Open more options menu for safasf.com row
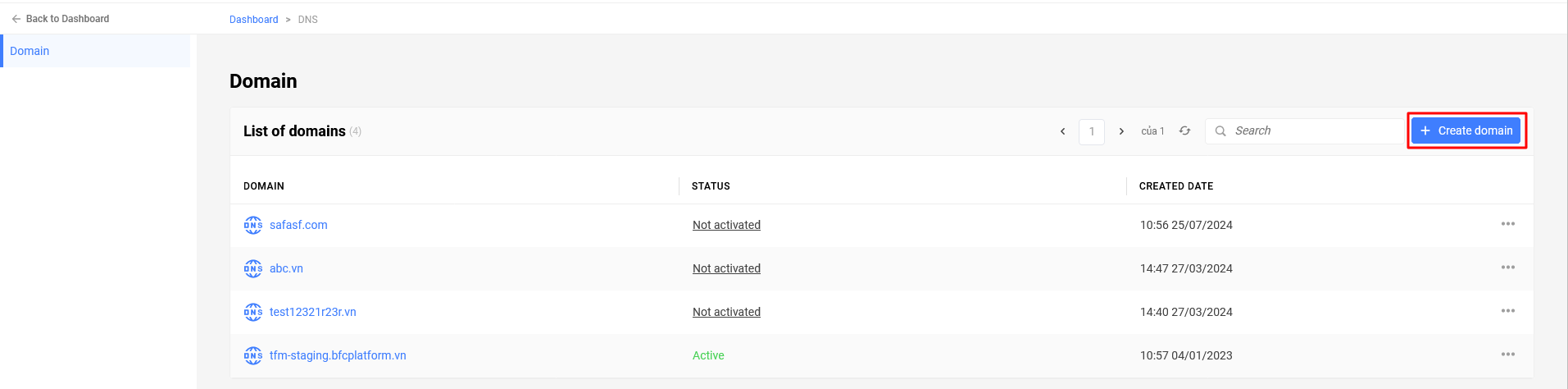Viewport: 1568px width, 389px height. (1508, 224)
